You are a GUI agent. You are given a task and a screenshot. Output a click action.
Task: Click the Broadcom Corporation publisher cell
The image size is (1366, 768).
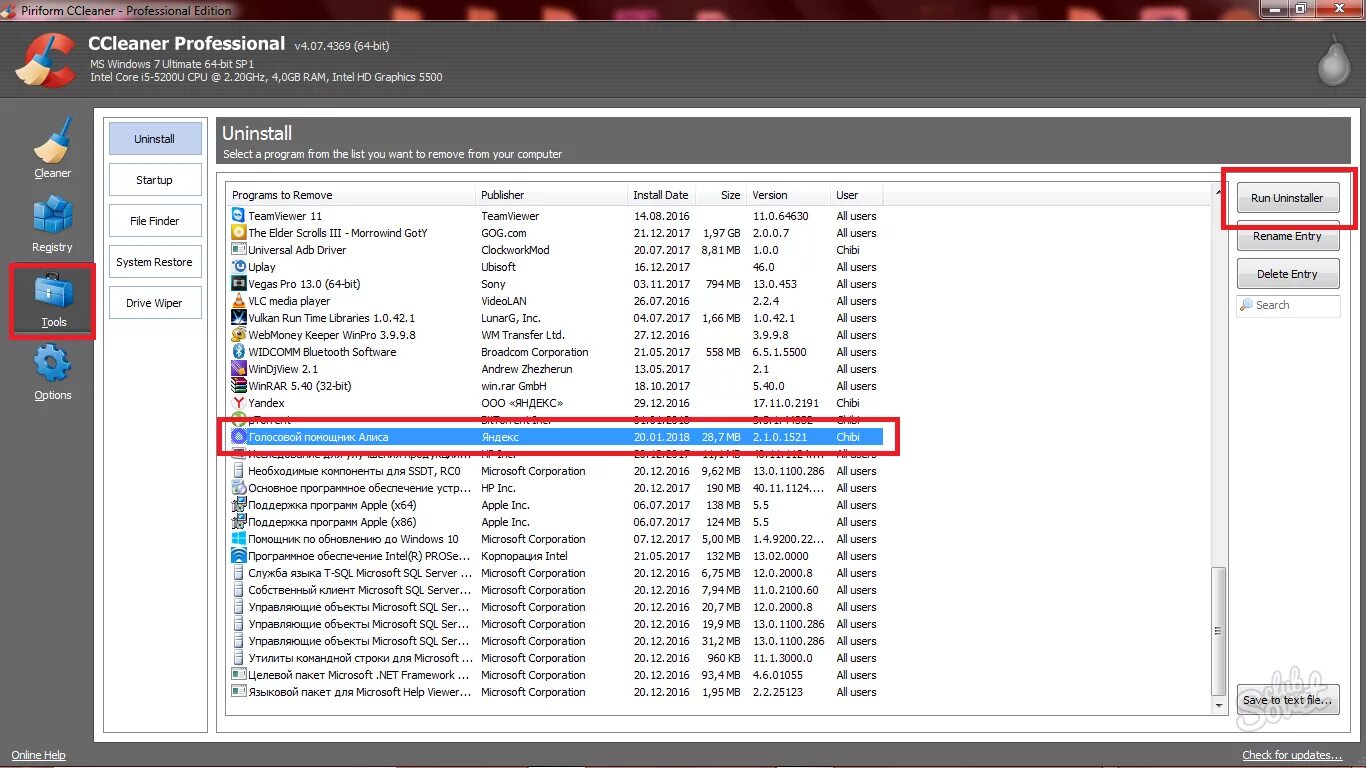tap(535, 352)
